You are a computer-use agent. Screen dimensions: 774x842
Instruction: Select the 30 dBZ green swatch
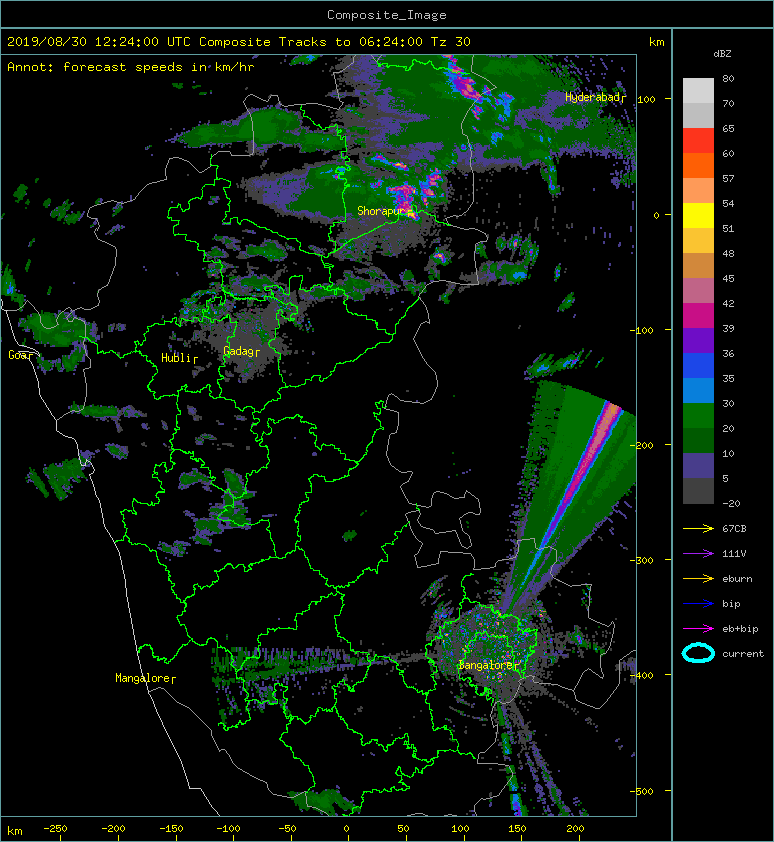(698, 416)
